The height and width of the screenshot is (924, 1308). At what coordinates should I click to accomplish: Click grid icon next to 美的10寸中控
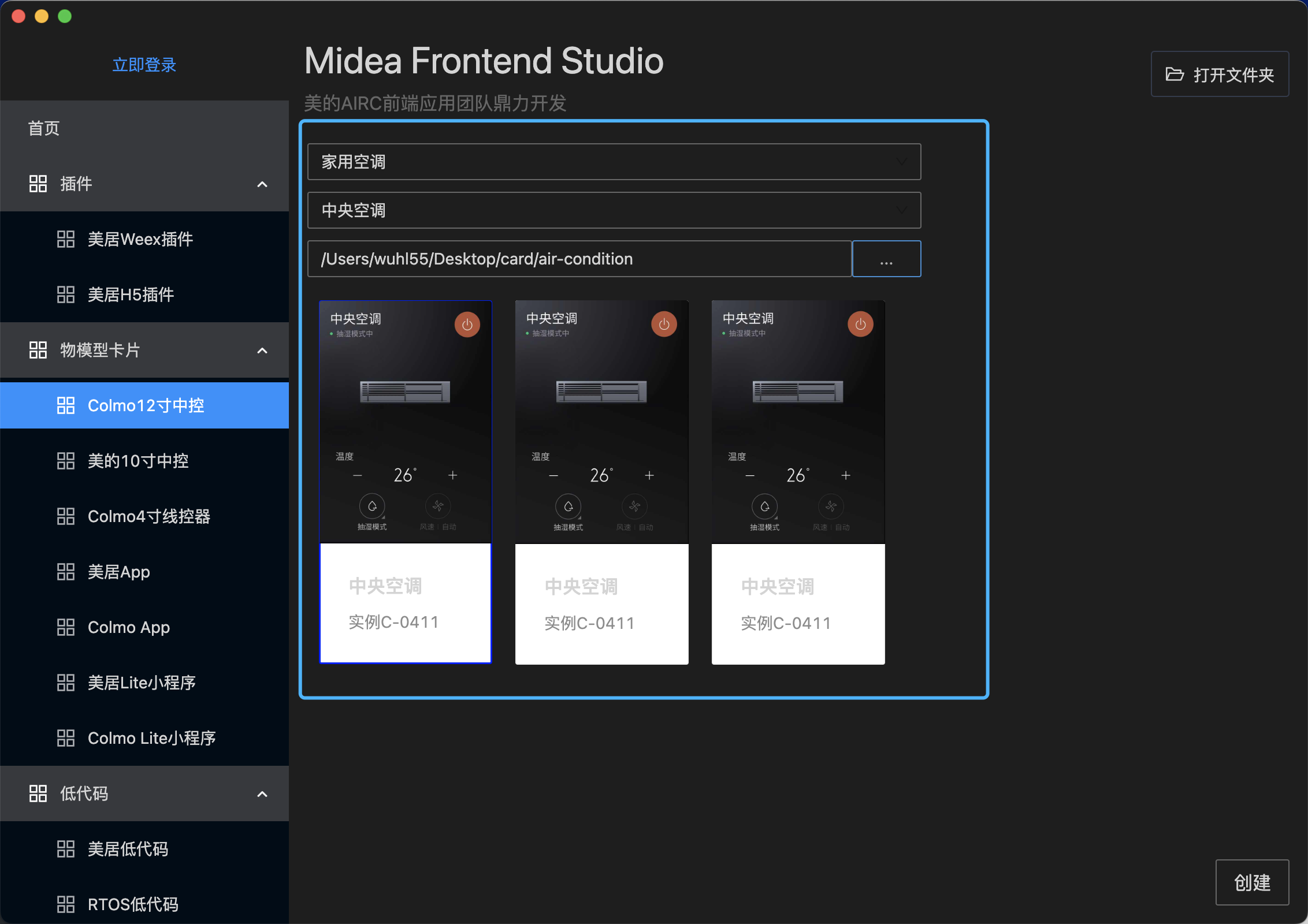[66, 461]
